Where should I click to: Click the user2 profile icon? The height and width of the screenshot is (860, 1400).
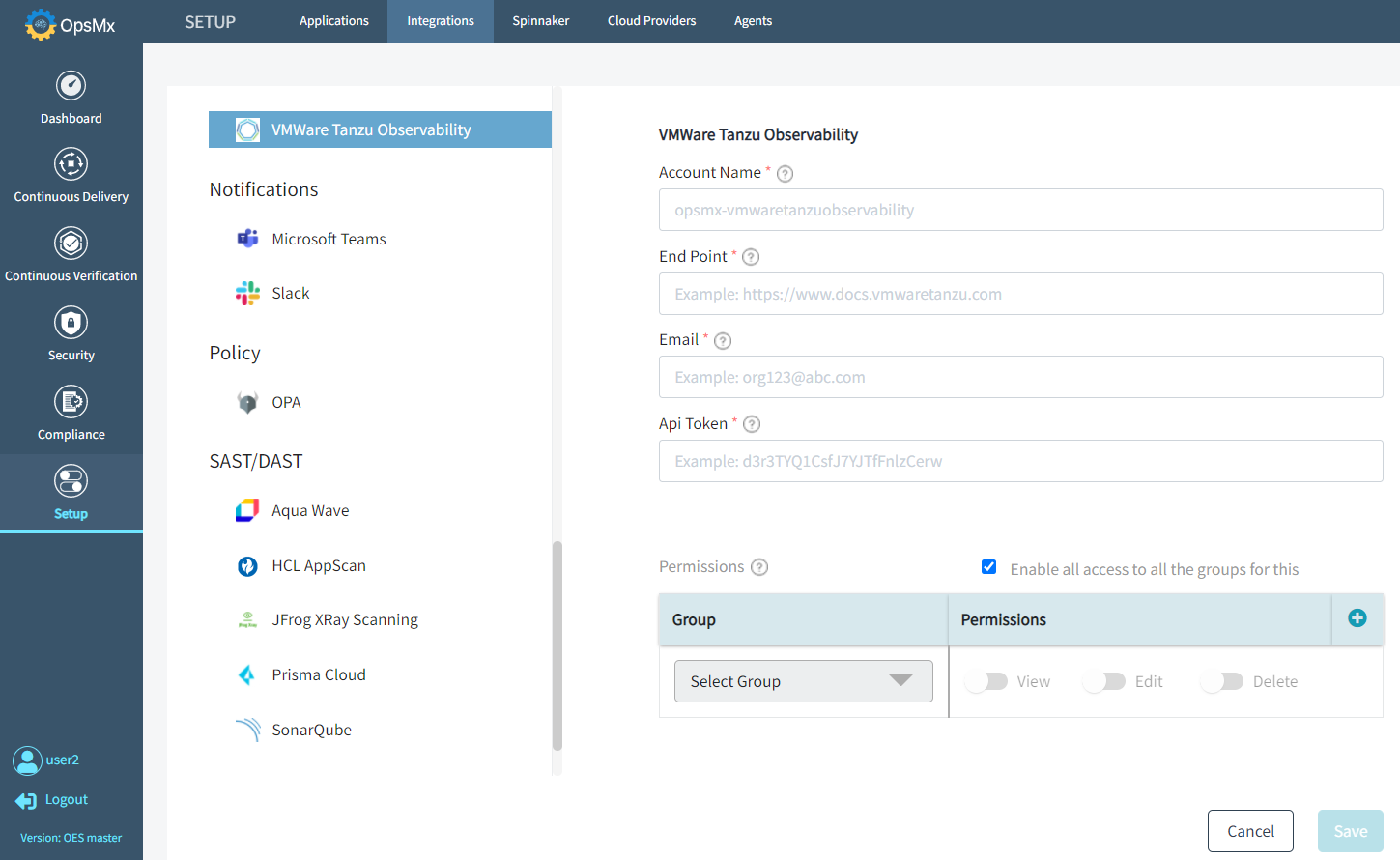[x=28, y=760]
